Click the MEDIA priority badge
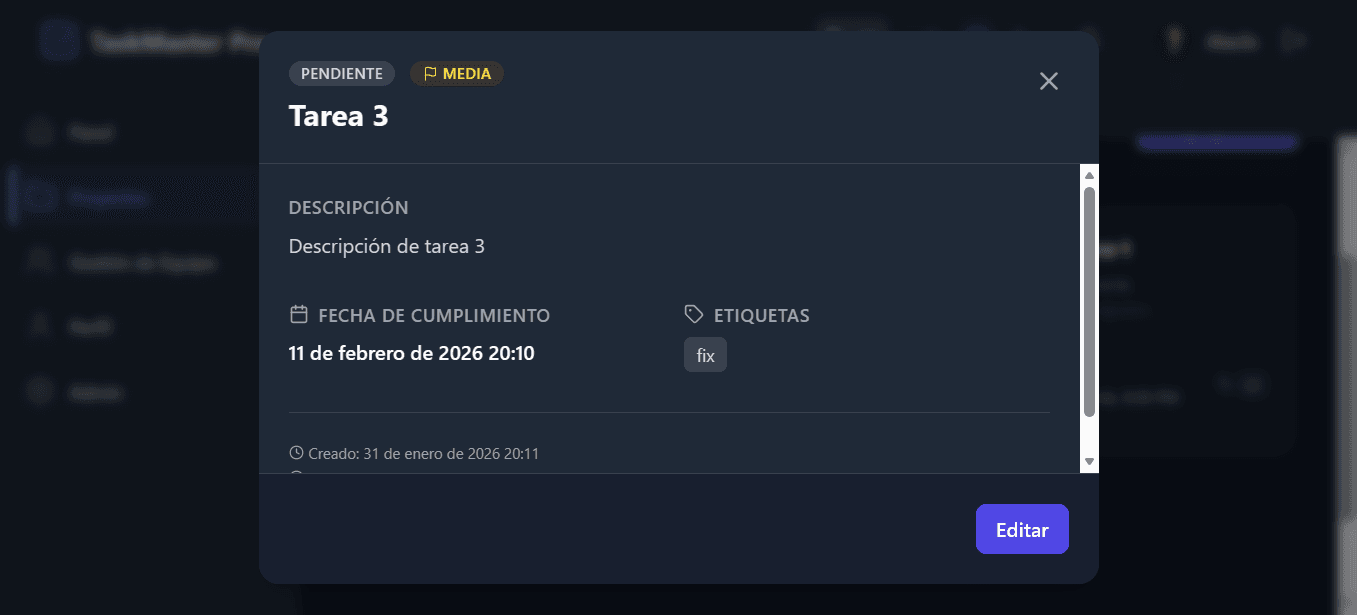This screenshot has height=615, width=1357. (456, 73)
